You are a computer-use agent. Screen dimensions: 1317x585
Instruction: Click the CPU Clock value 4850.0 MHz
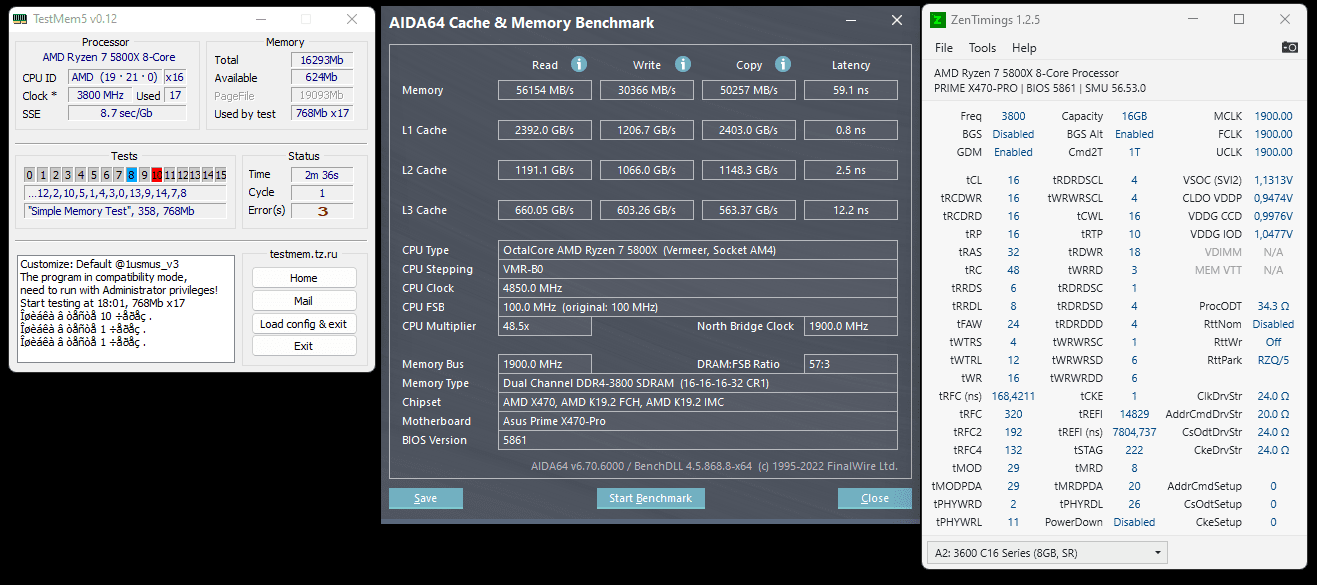698,288
